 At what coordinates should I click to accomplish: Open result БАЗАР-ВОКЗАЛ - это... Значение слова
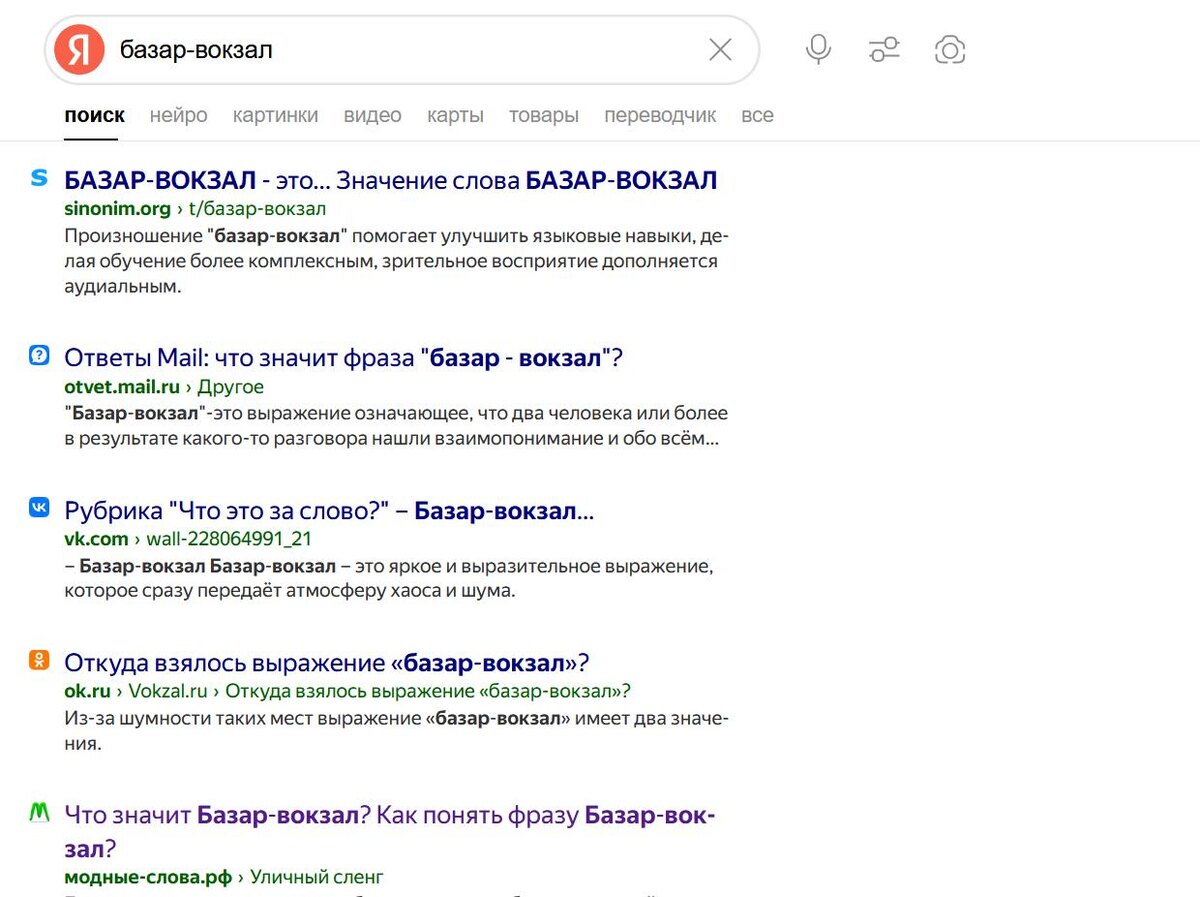click(x=391, y=180)
